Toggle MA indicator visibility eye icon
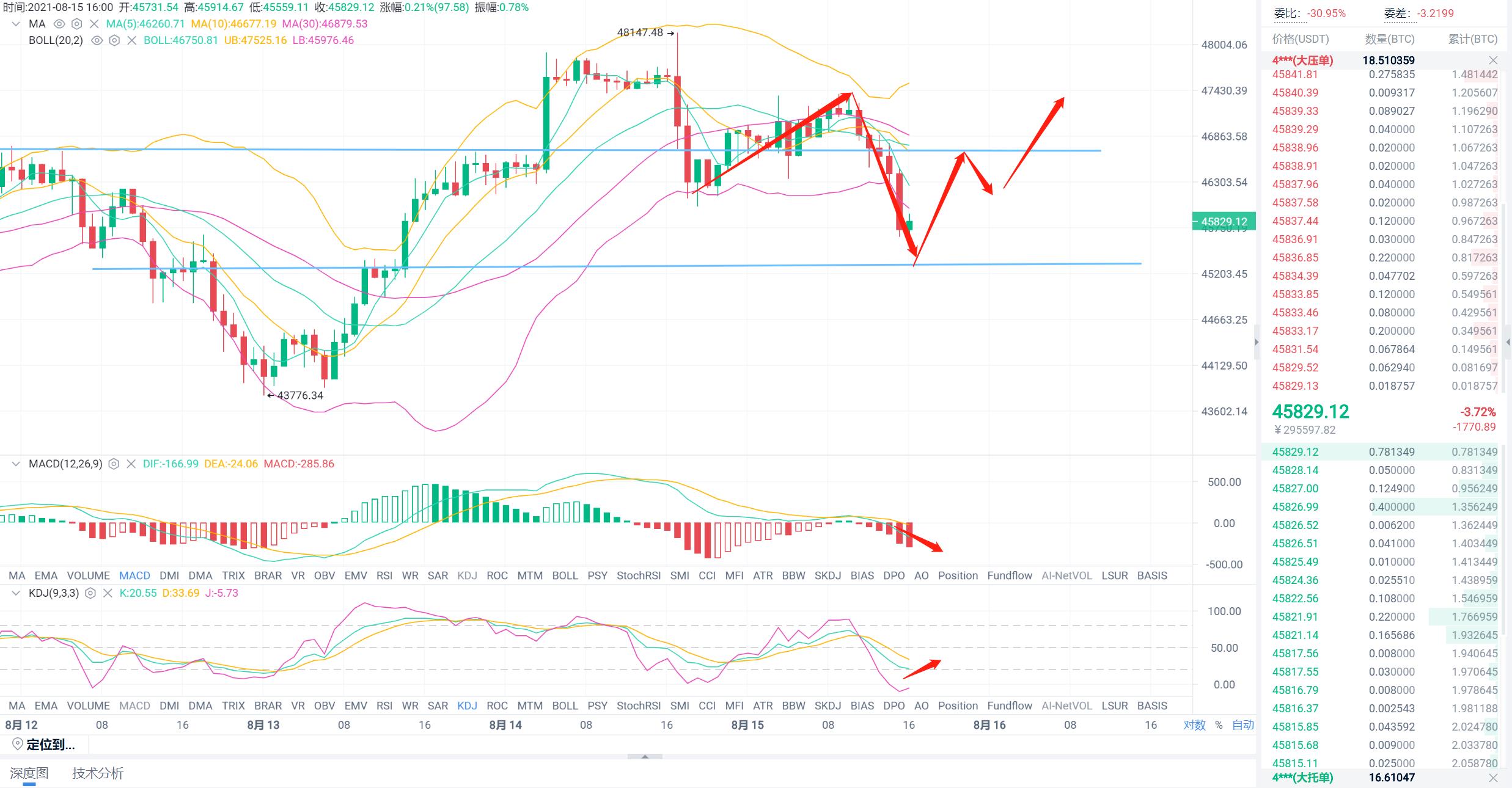Viewport: 1512px width, 788px height. [x=59, y=24]
